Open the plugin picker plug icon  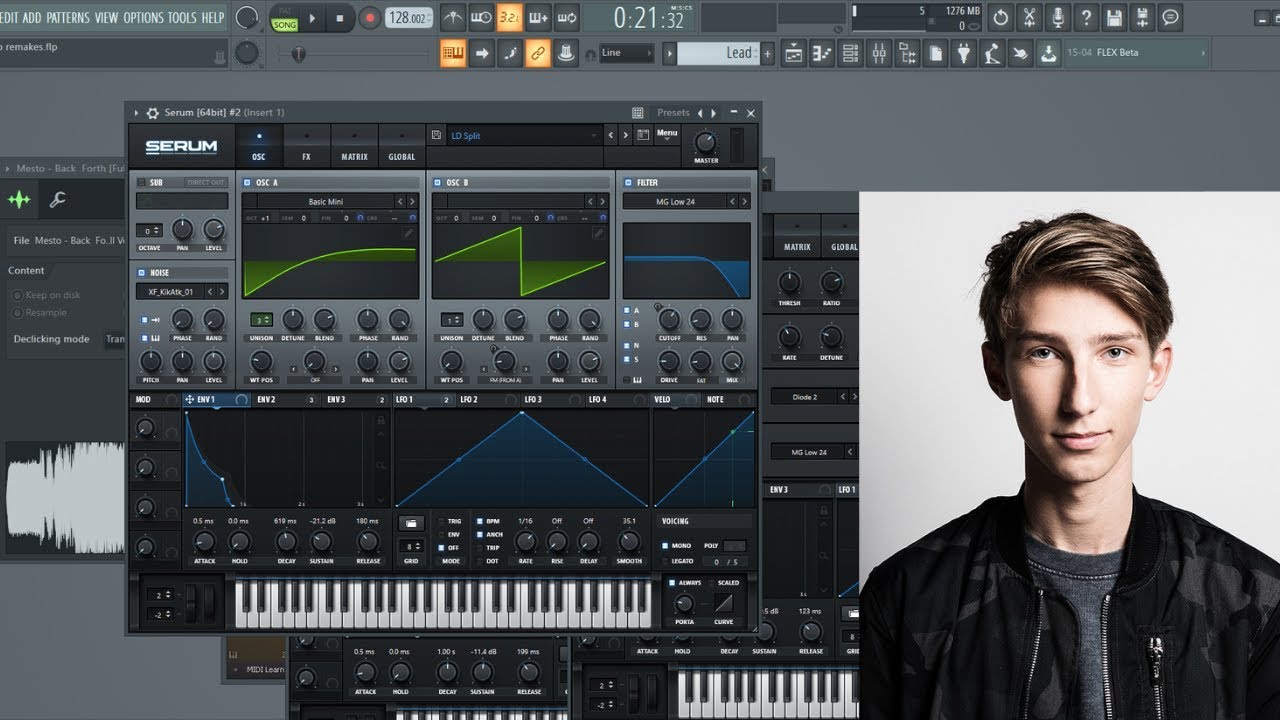pyautogui.click(x=963, y=53)
